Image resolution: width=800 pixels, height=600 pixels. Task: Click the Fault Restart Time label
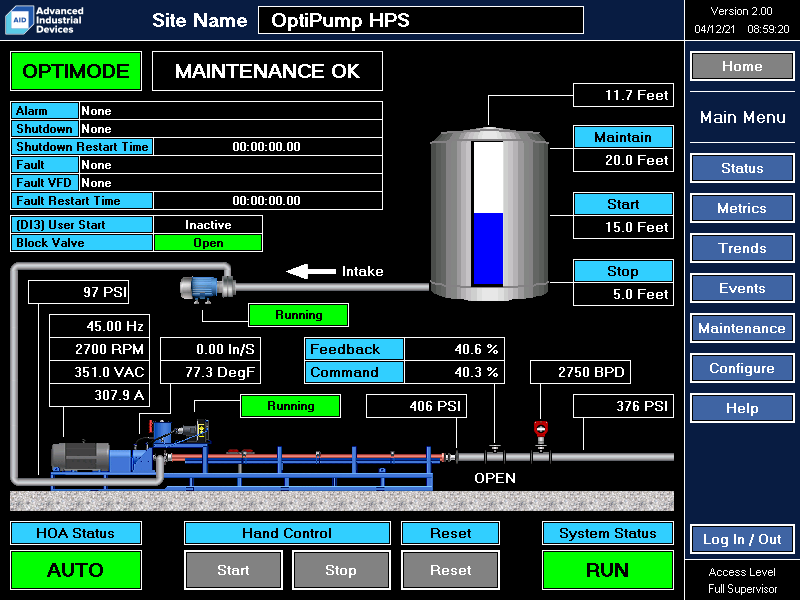pyautogui.click(x=82, y=201)
